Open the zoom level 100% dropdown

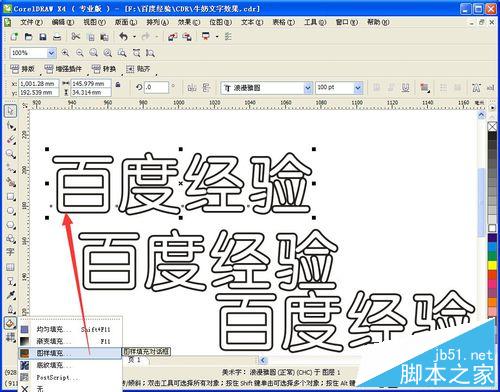tap(51, 53)
